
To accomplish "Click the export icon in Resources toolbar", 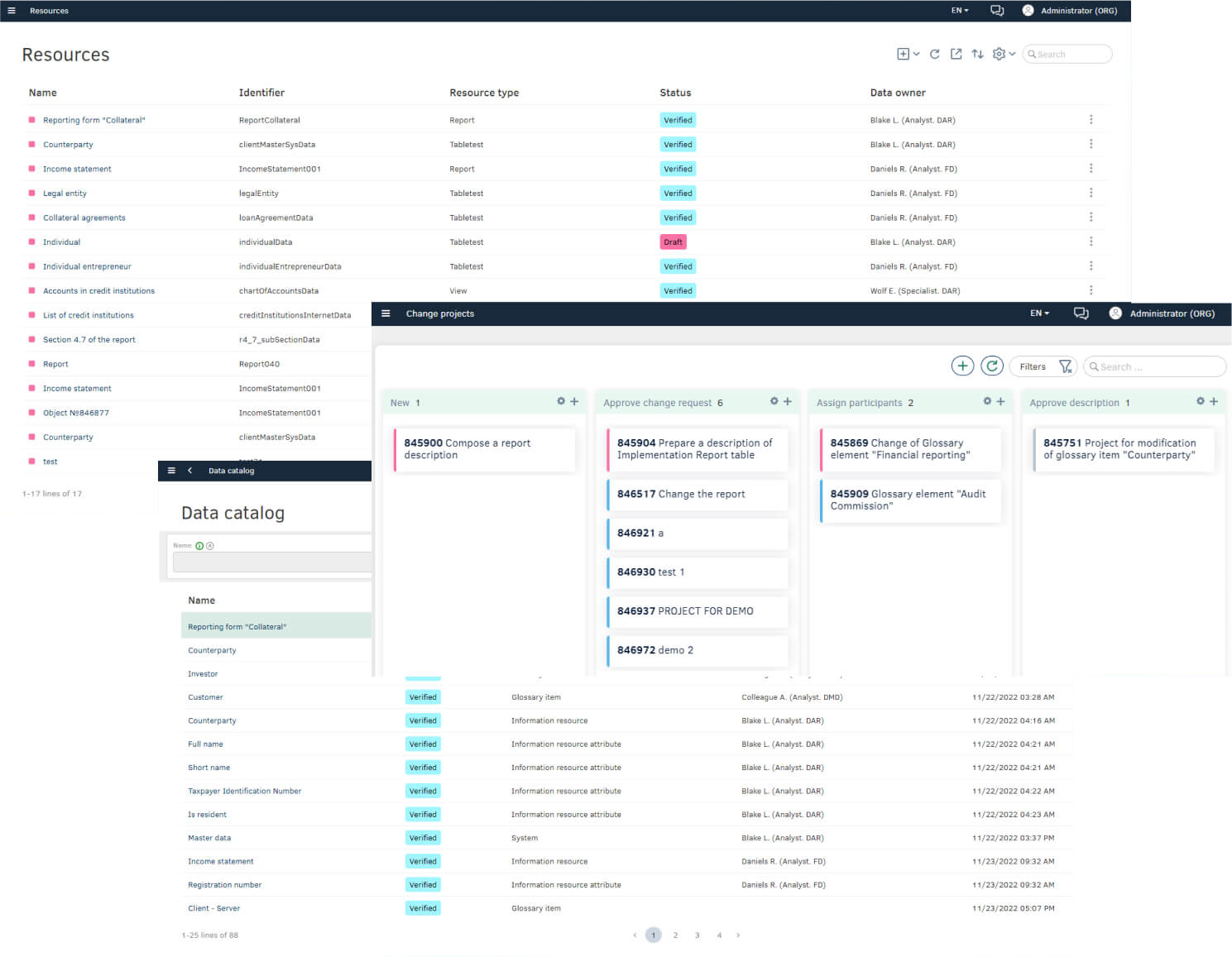I will click(956, 54).
